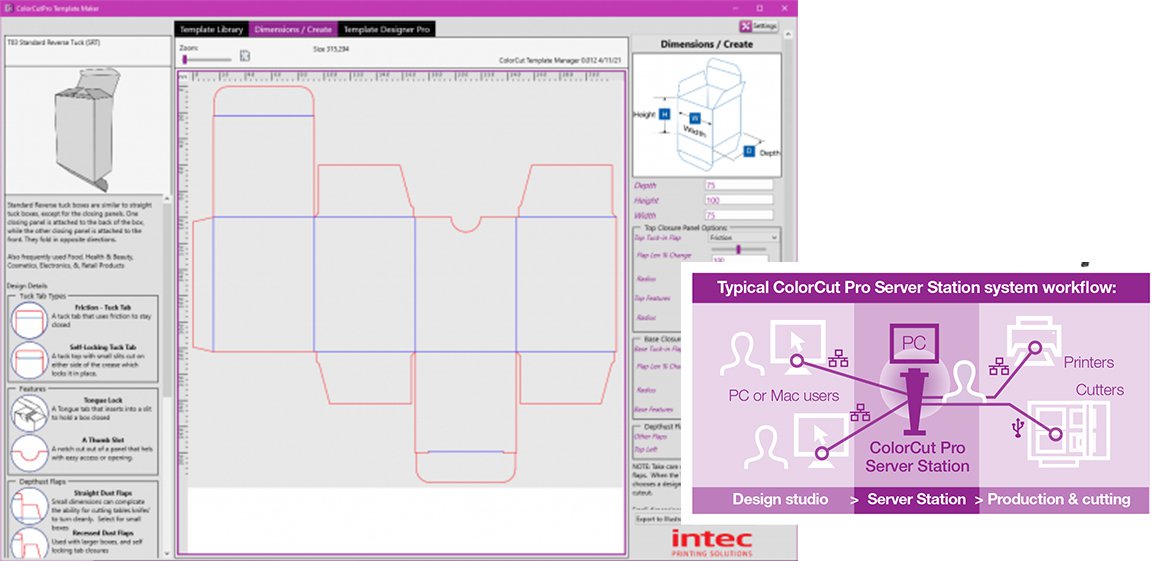1170x561 pixels.
Task: Click the Zoom slider handle
Action: click(185, 60)
